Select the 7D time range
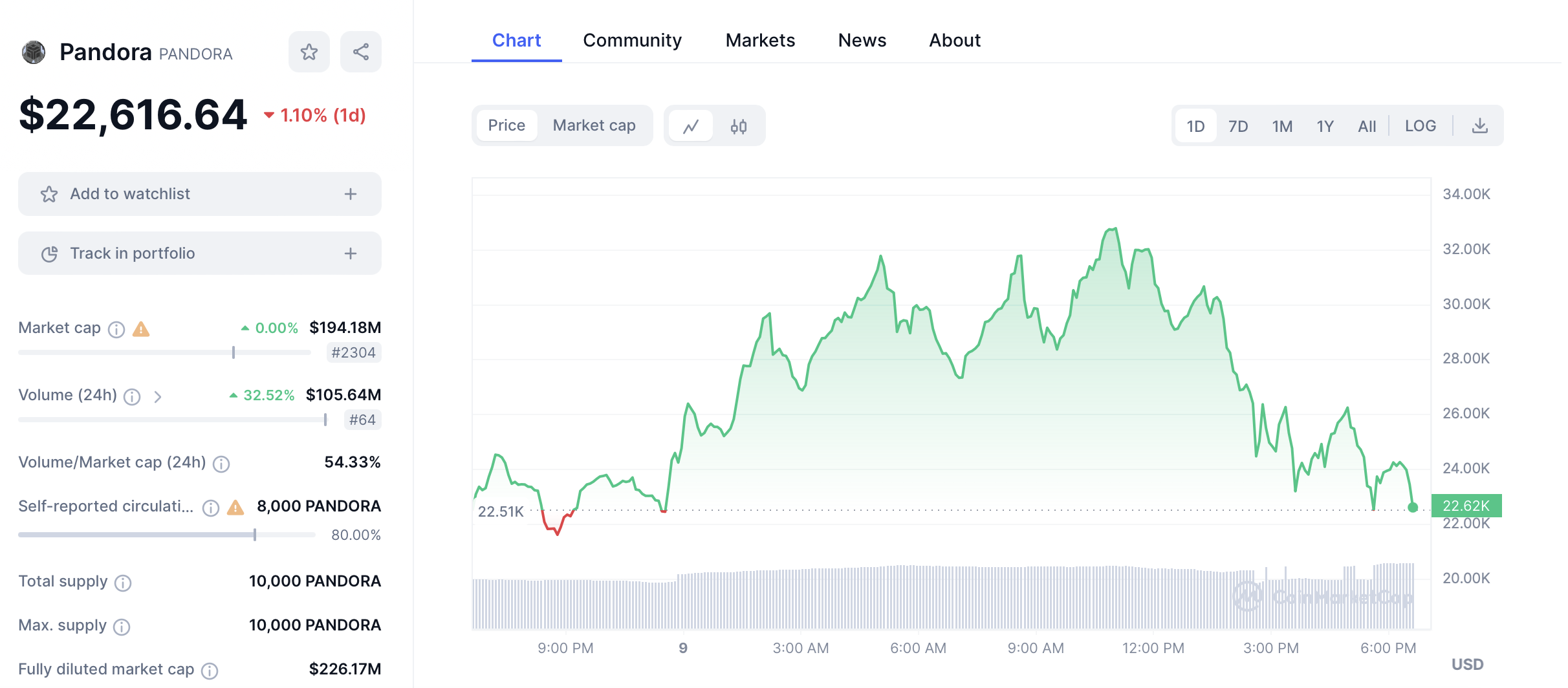1568x688 pixels. 1237,126
